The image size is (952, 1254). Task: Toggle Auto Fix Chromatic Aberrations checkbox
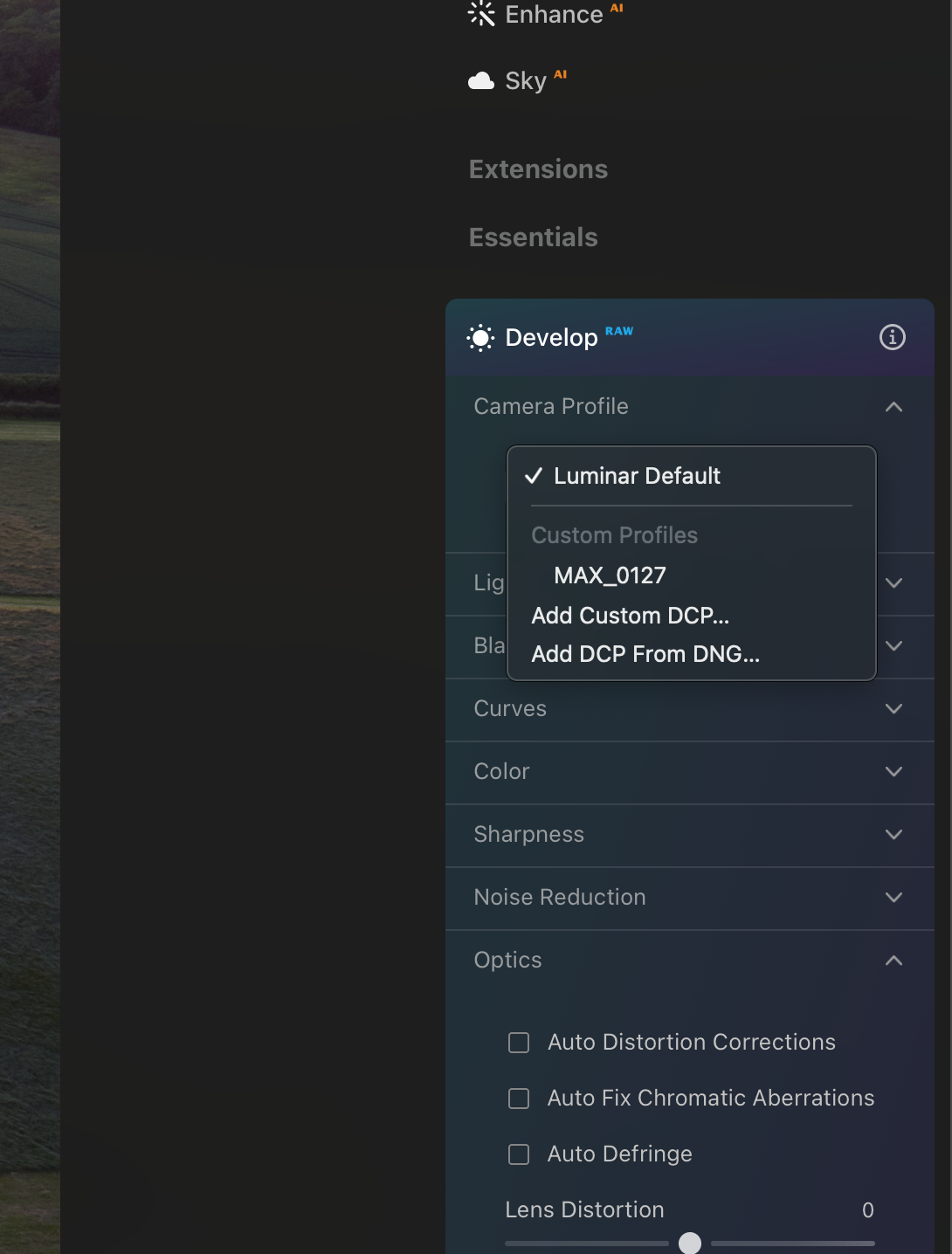click(x=519, y=1099)
